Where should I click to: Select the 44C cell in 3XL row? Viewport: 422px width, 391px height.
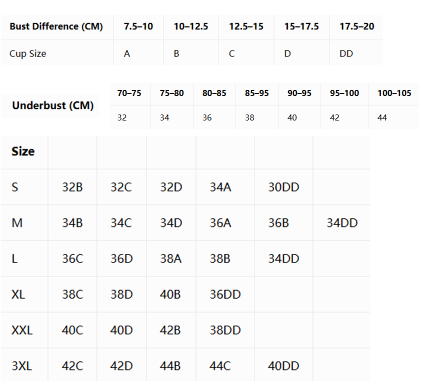click(220, 366)
